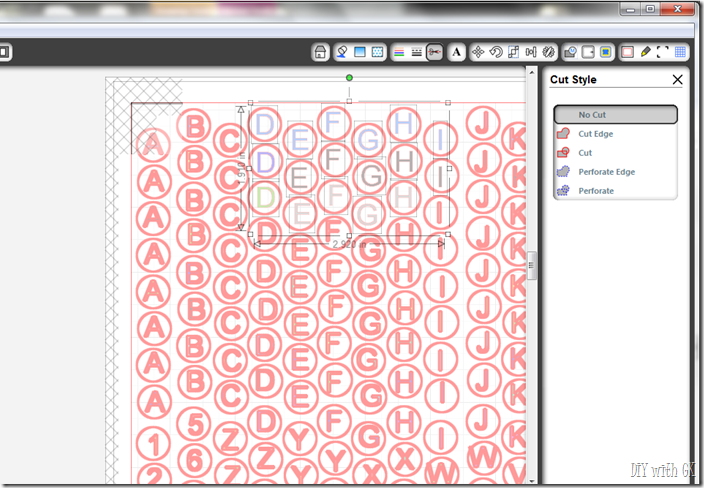Image resolution: width=704 pixels, height=488 pixels.
Task: Open the Page settings pink rectangle icon
Action: 627,52
